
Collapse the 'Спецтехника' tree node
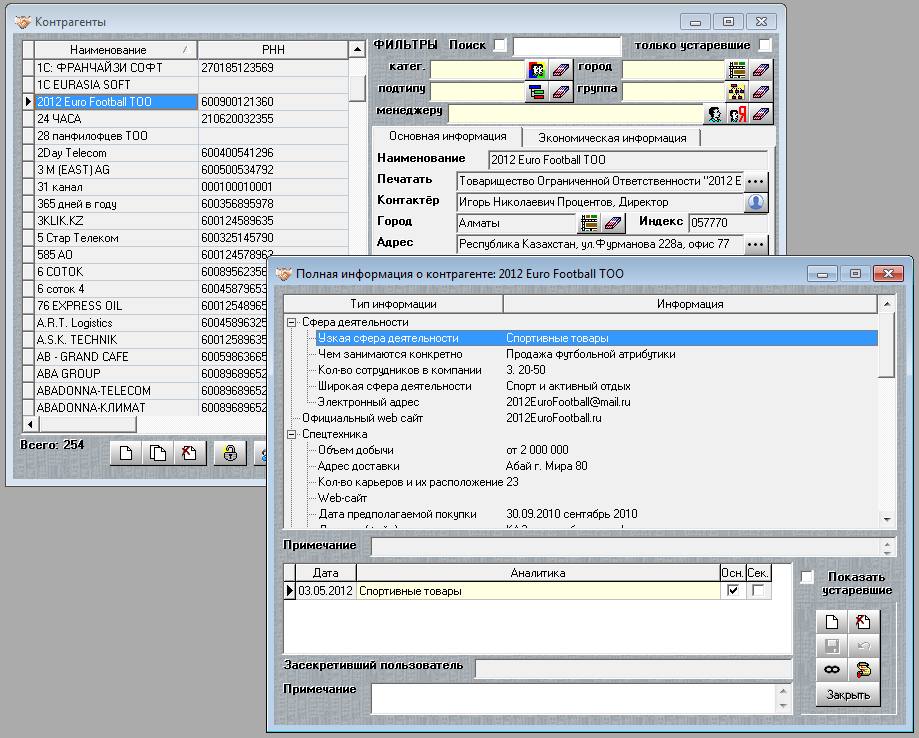tap(291, 434)
